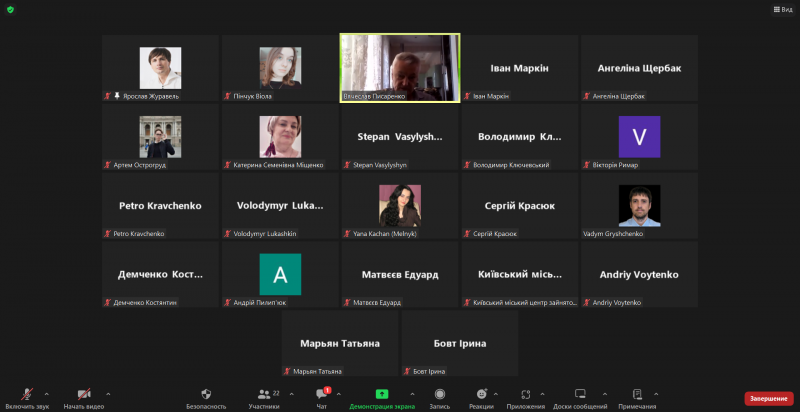Expand video options arrow next to camera
Viewport: 800px width, 412px height.
point(108,394)
